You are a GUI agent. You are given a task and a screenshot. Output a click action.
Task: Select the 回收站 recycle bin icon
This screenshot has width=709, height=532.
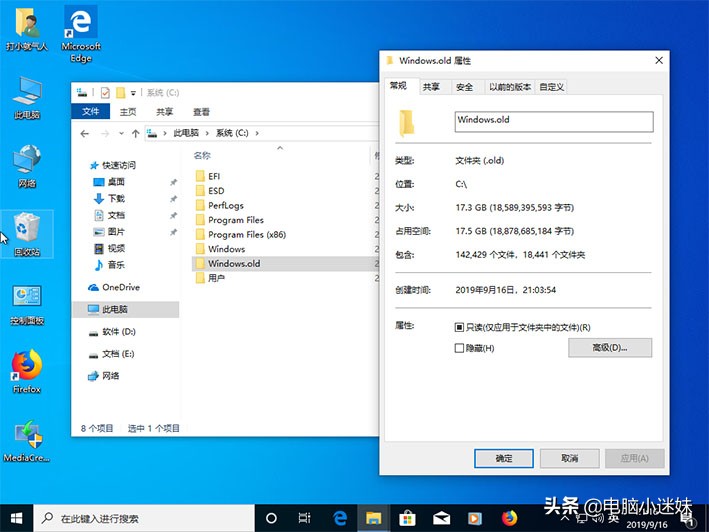click(27, 234)
